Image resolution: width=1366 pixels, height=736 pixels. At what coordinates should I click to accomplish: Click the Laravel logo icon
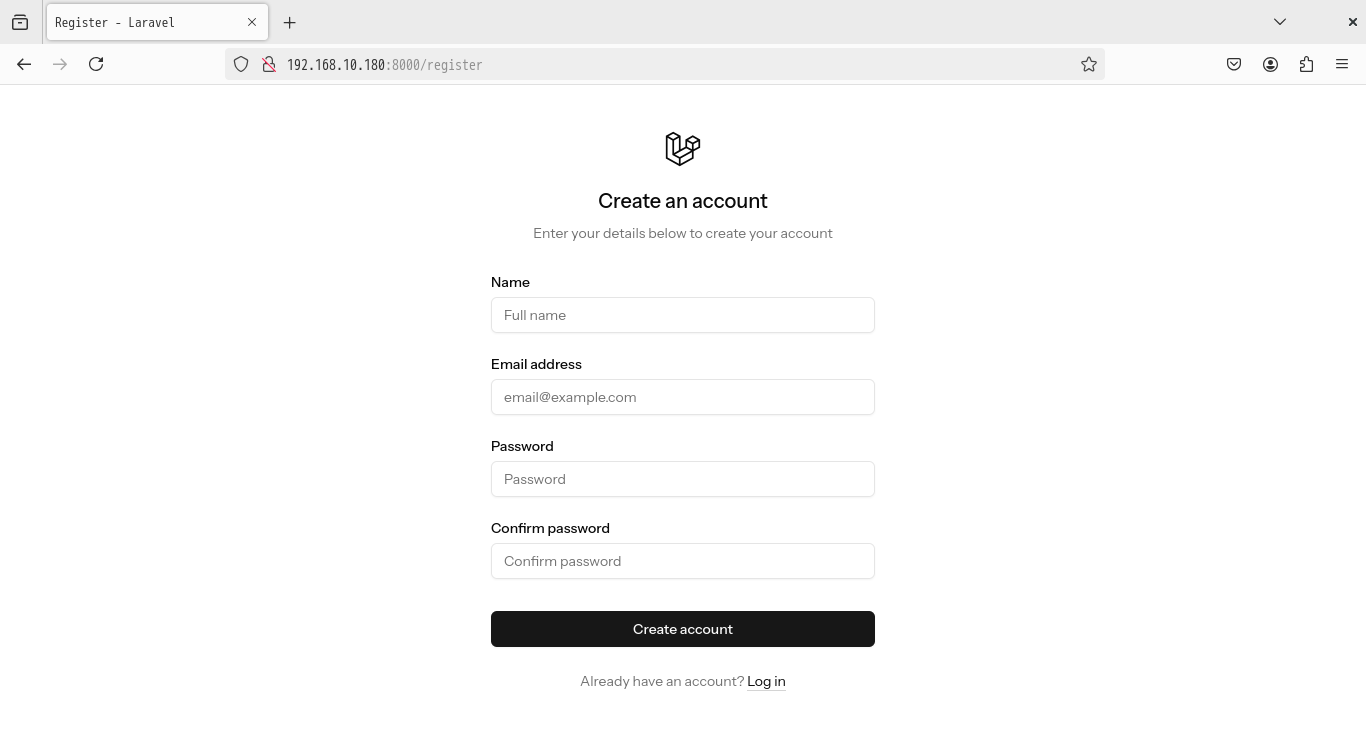point(683,149)
